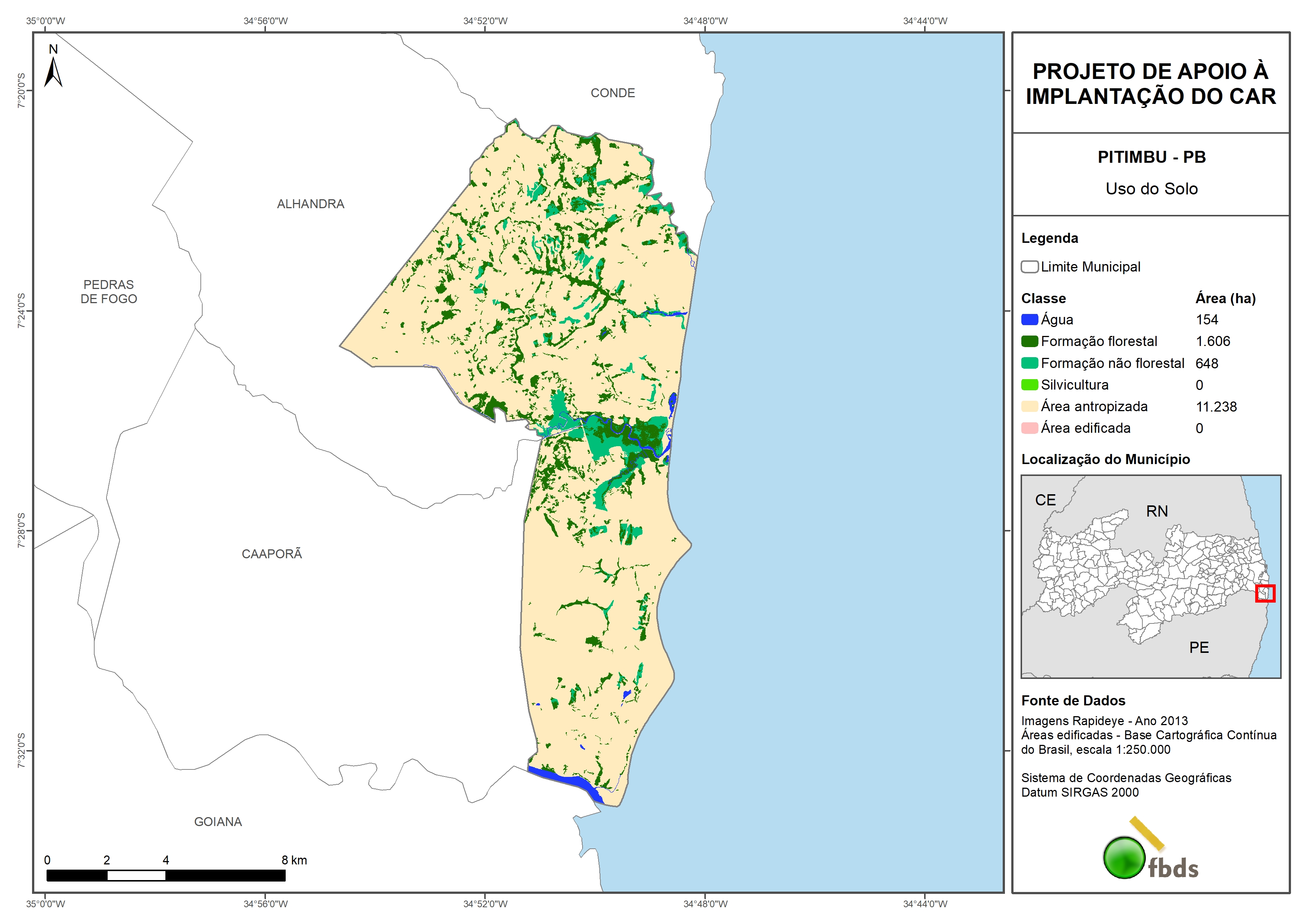The height and width of the screenshot is (924, 1307).
Task: Click the Área edificada pink swatch
Action: point(1029,428)
